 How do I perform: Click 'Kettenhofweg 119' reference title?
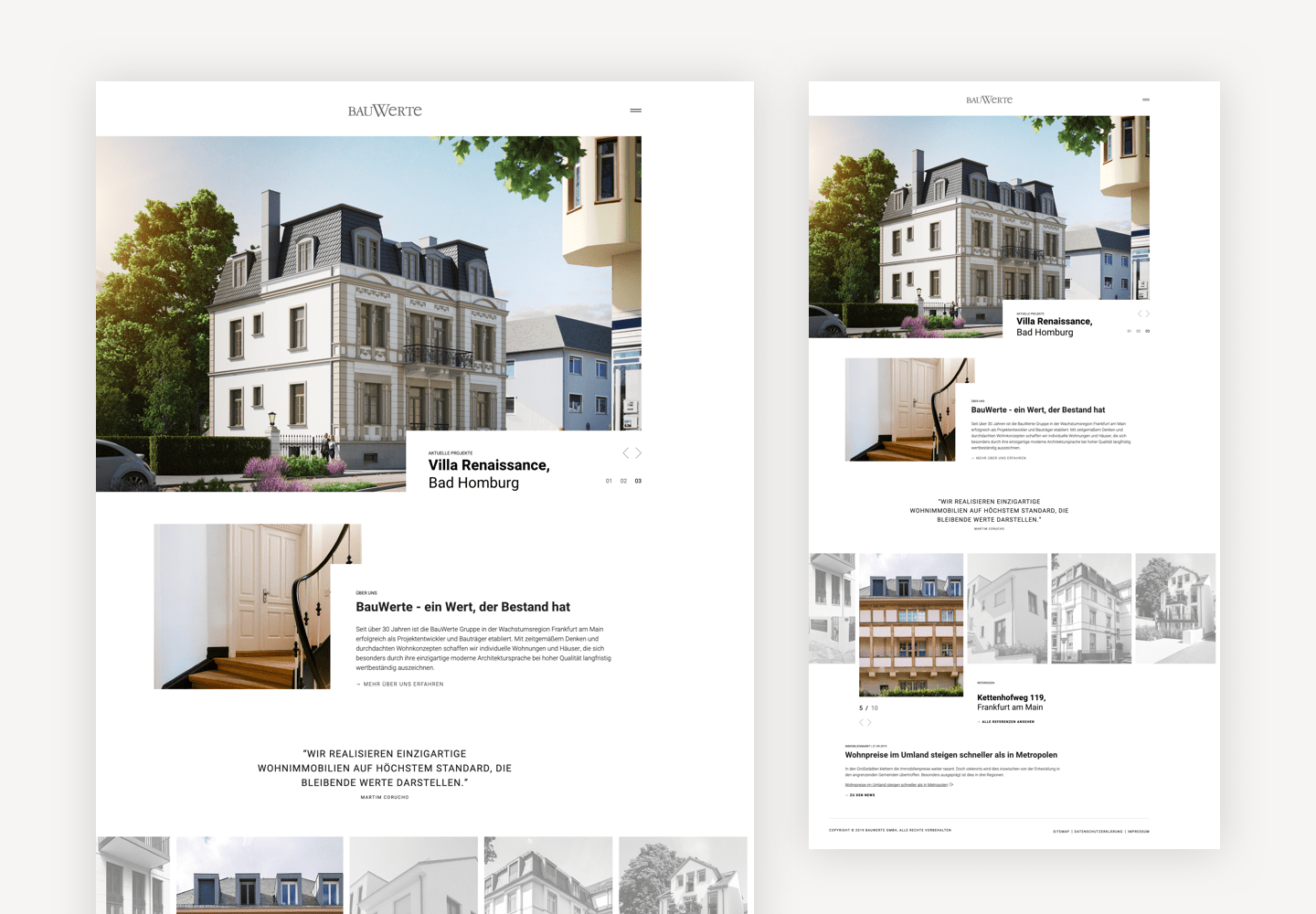point(1011,697)
